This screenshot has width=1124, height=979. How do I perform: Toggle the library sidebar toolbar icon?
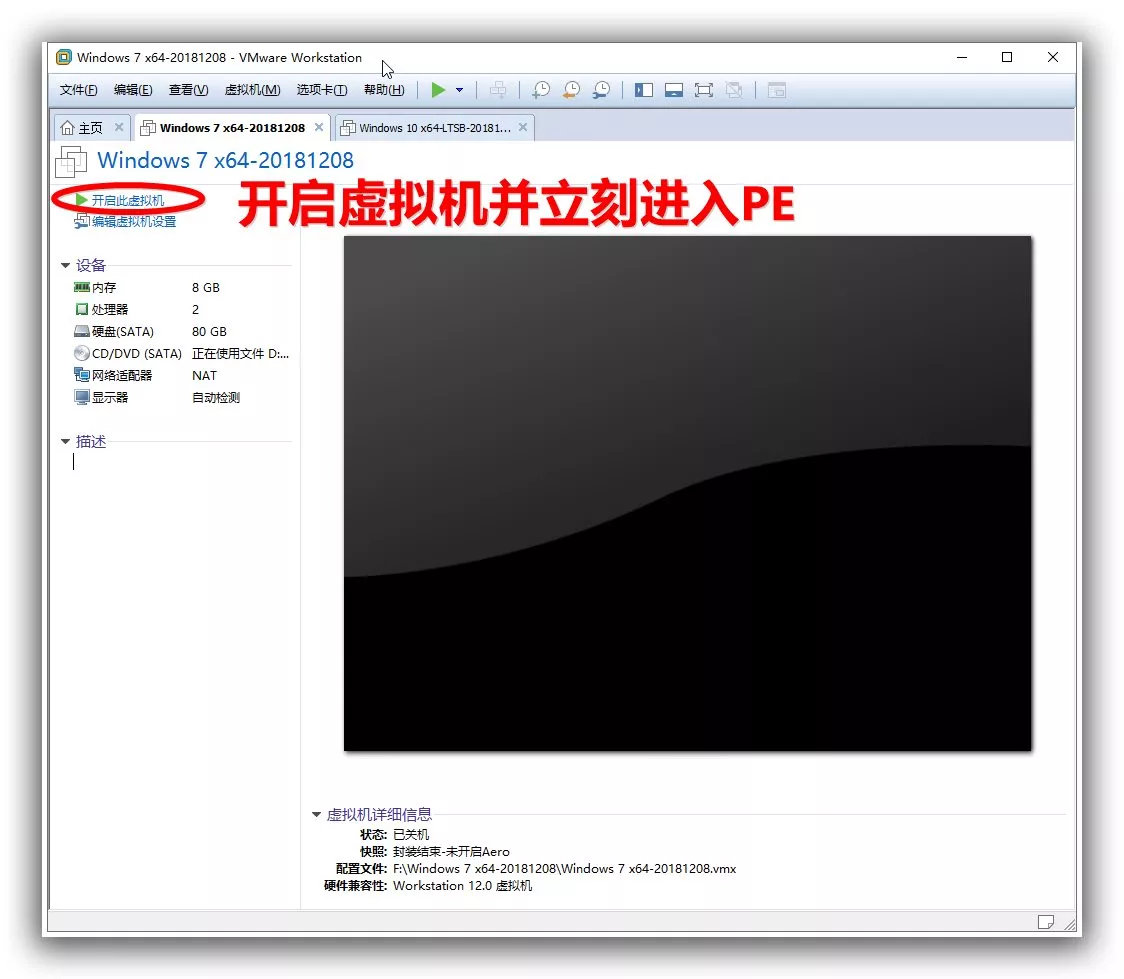(644, 90)
